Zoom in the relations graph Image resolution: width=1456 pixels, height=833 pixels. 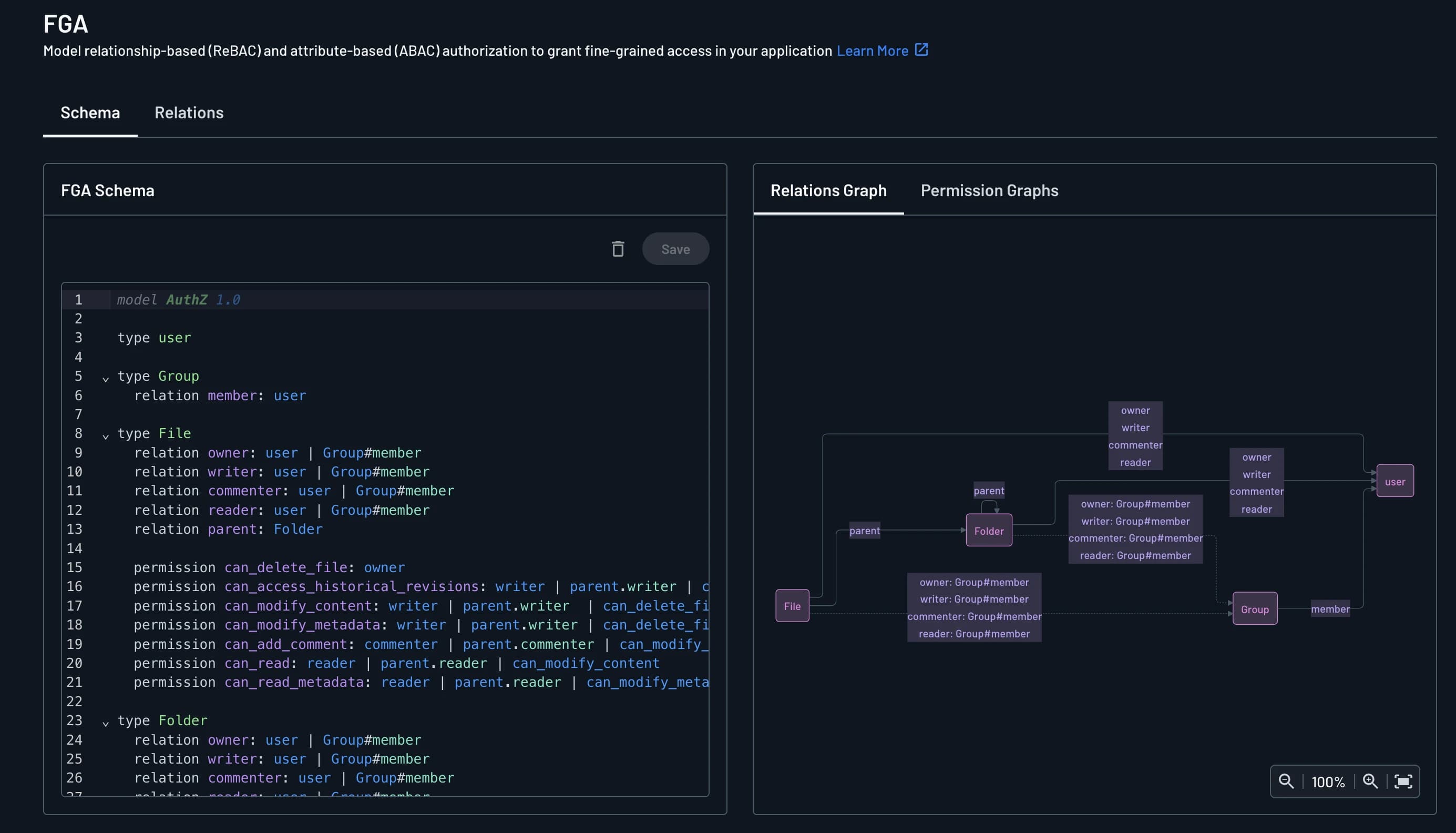pos(1370,781)
